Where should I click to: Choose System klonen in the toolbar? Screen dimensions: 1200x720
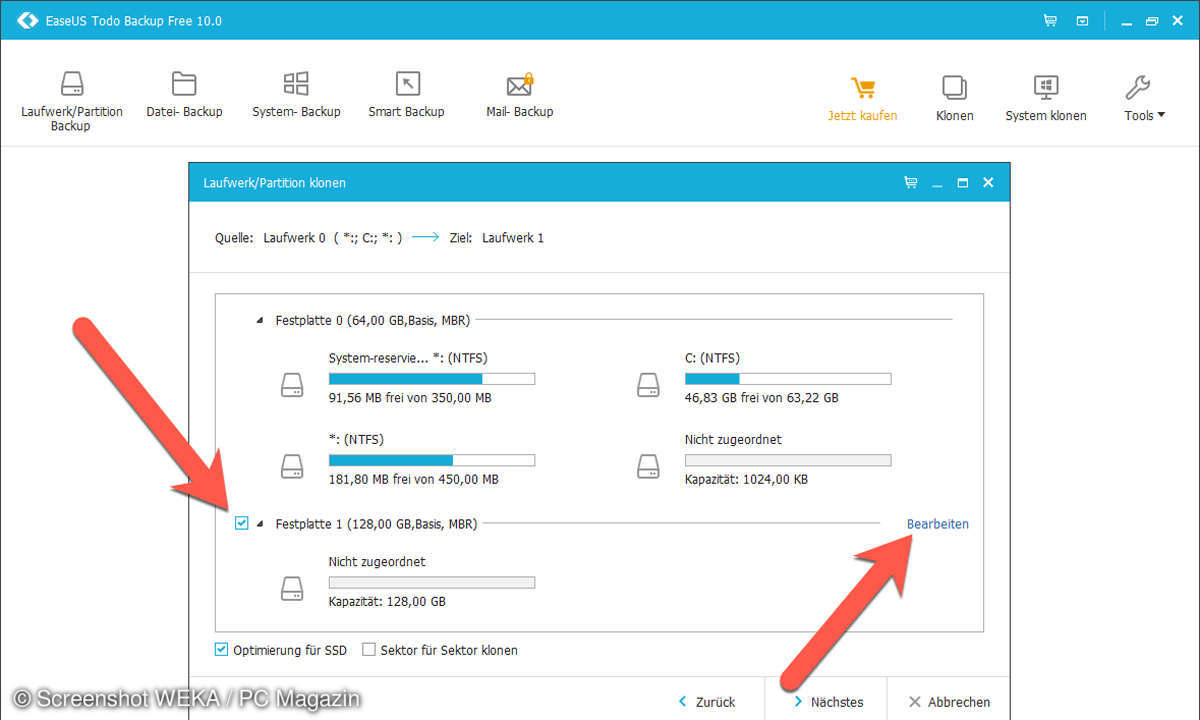pyautogui.click(x=1046, y=98)
